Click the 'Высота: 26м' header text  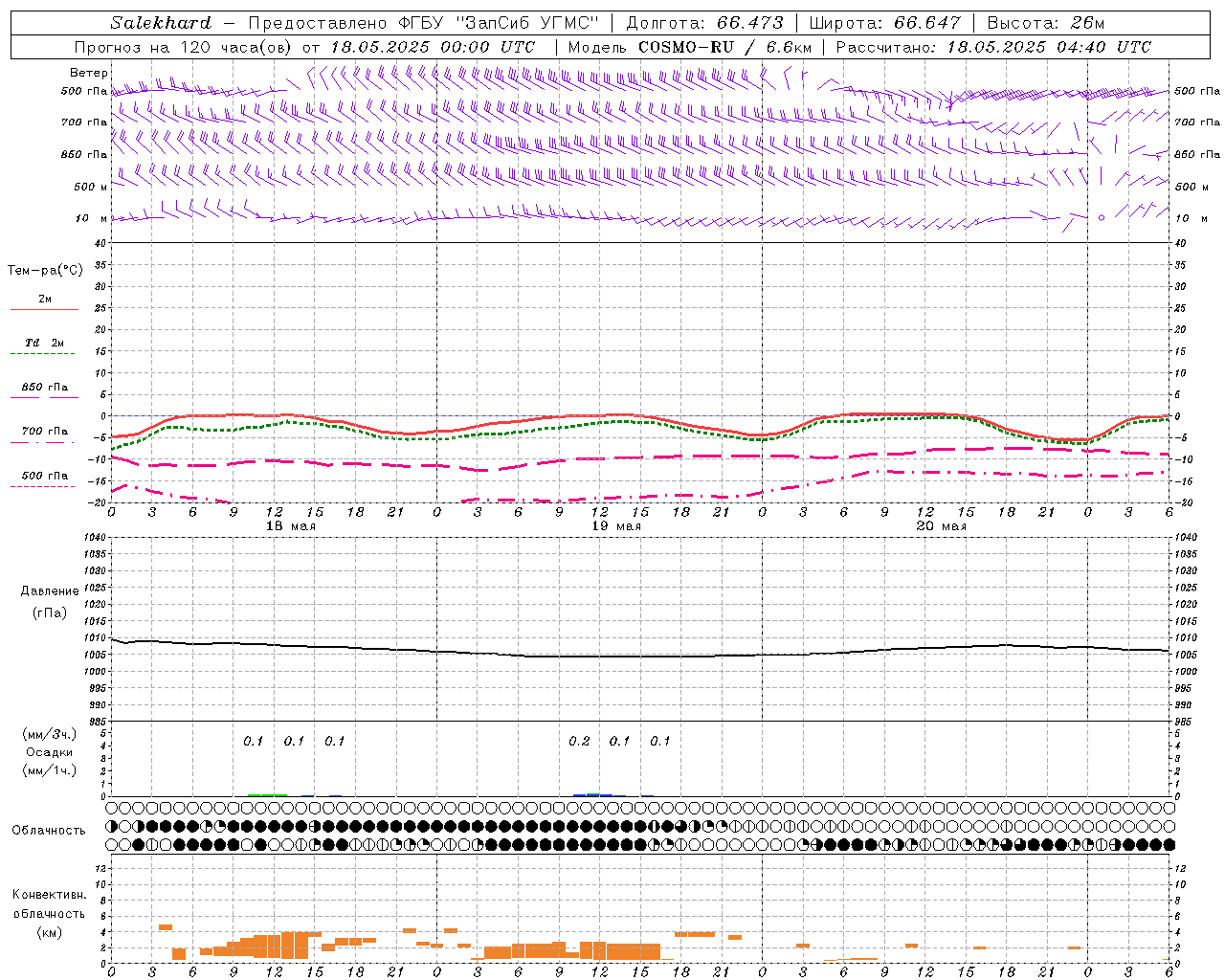(x=1046, y=23)
